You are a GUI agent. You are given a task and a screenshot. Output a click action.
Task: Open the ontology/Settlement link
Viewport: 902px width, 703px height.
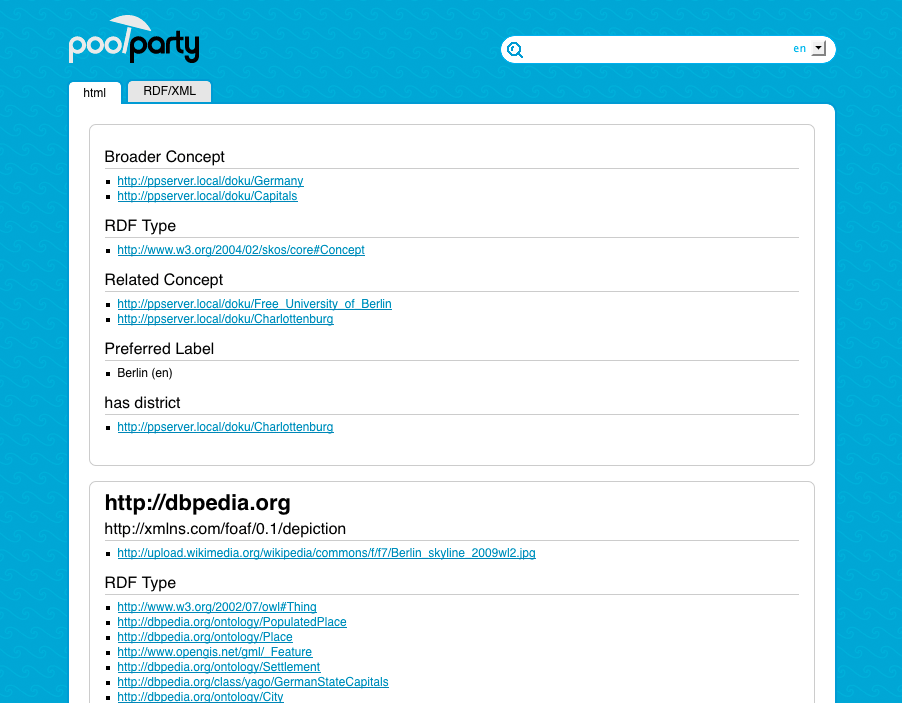[x=219, y=667]
